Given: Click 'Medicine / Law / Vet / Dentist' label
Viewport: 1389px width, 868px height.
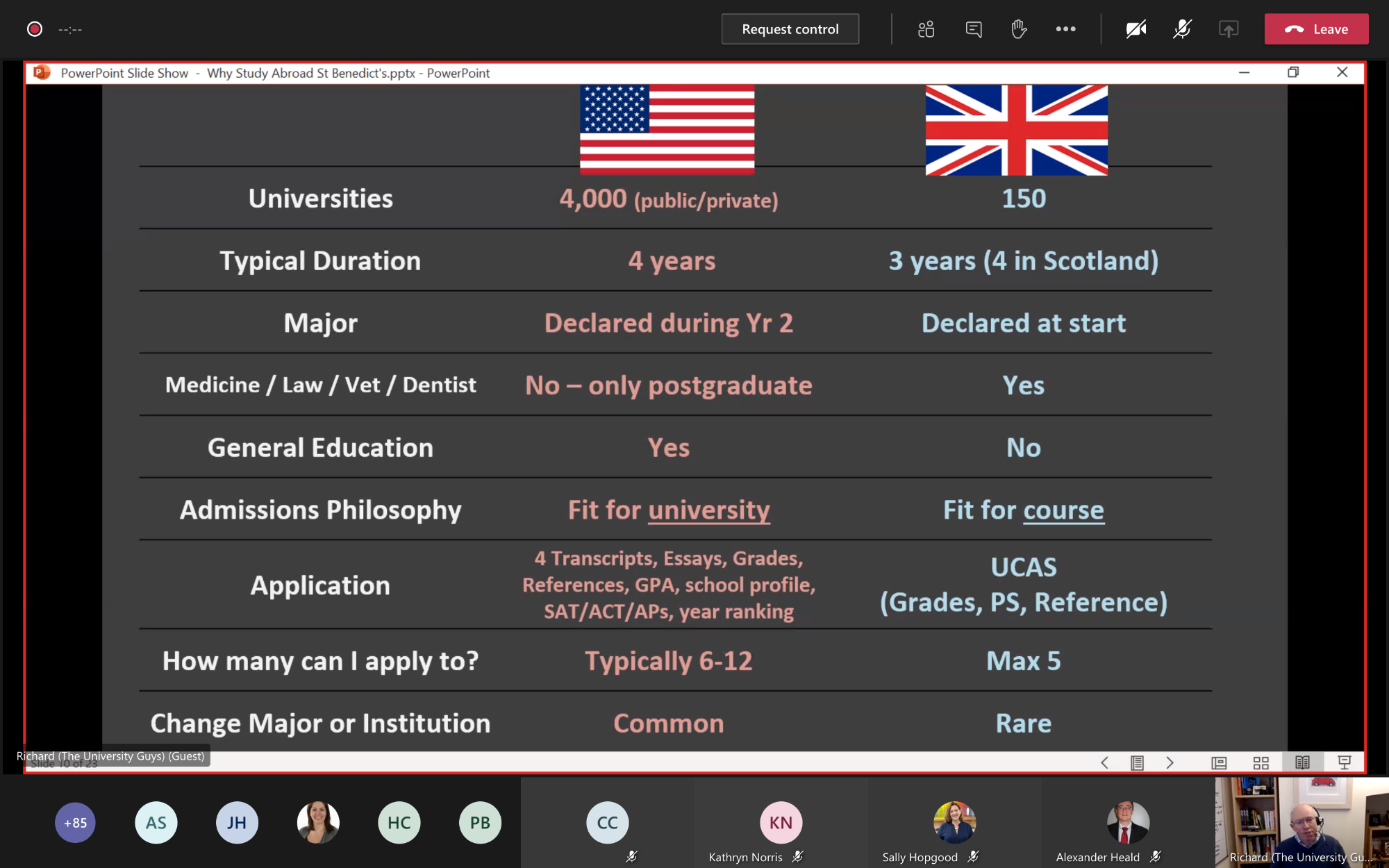Looking at the screenshot, I should point(321,385).
